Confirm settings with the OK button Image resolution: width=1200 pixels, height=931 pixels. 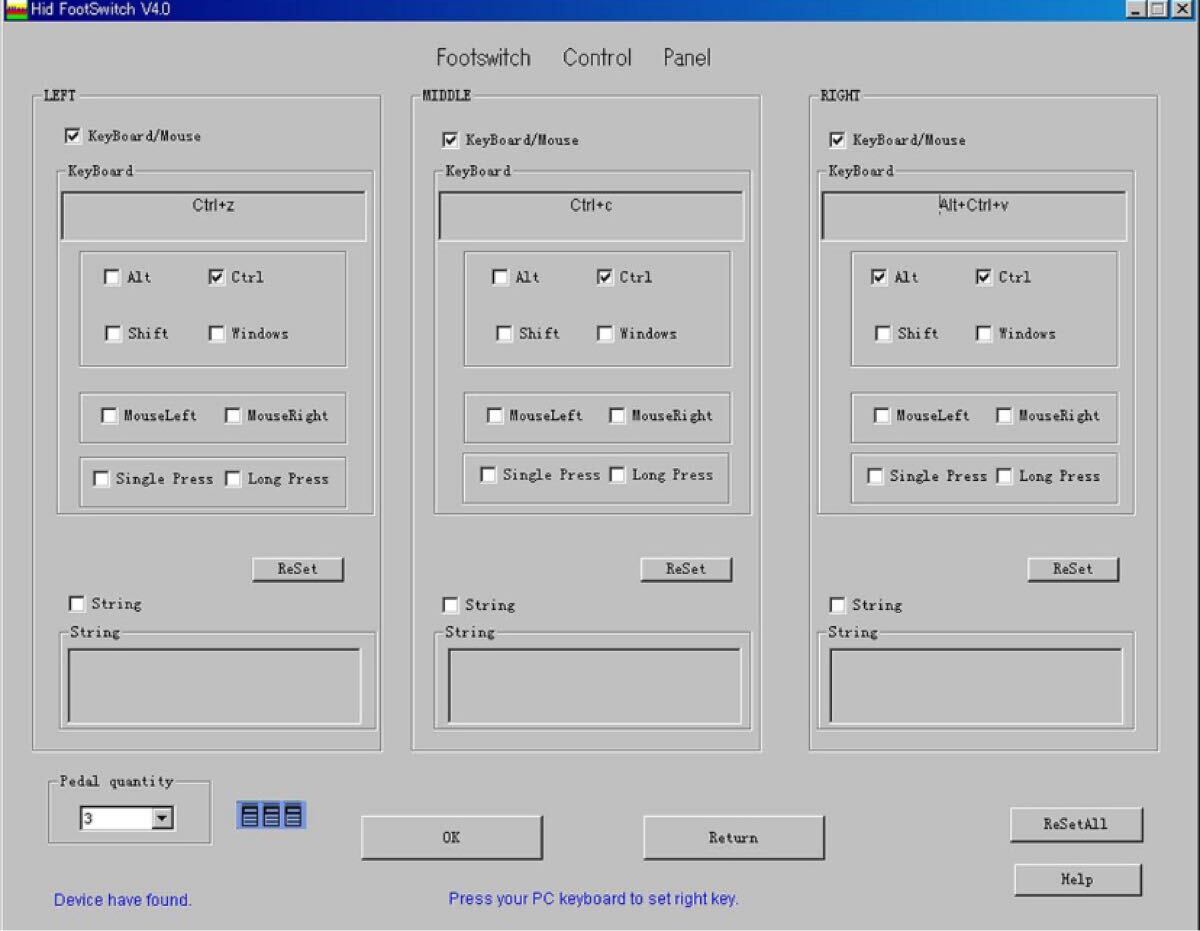452,838
